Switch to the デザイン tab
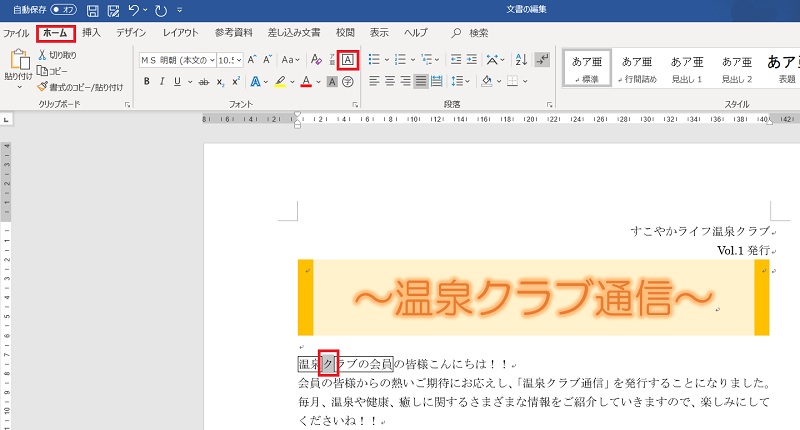 (x=131, y=33)
